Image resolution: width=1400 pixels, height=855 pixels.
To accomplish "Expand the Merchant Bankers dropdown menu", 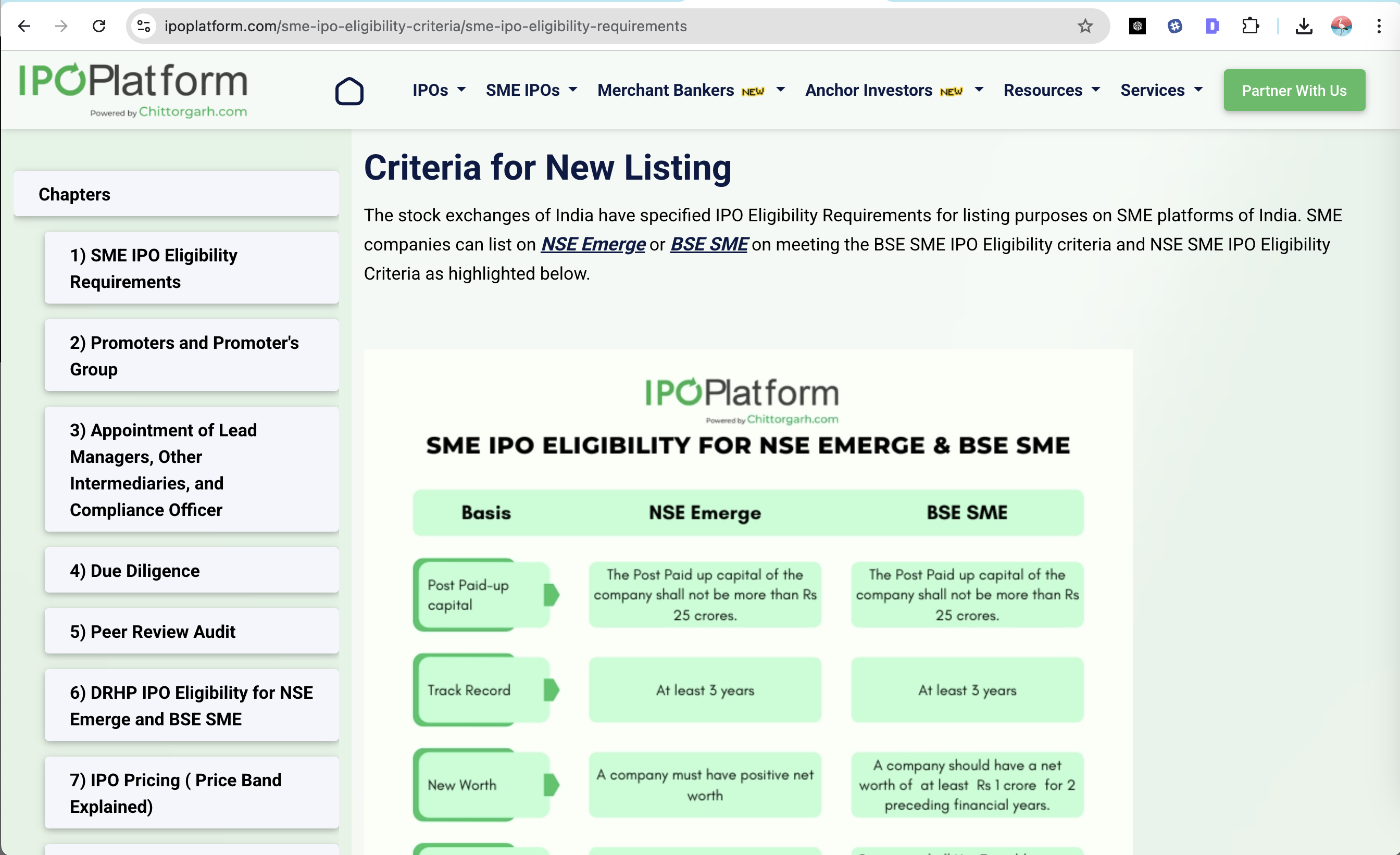I will click(x=692, y=90).
